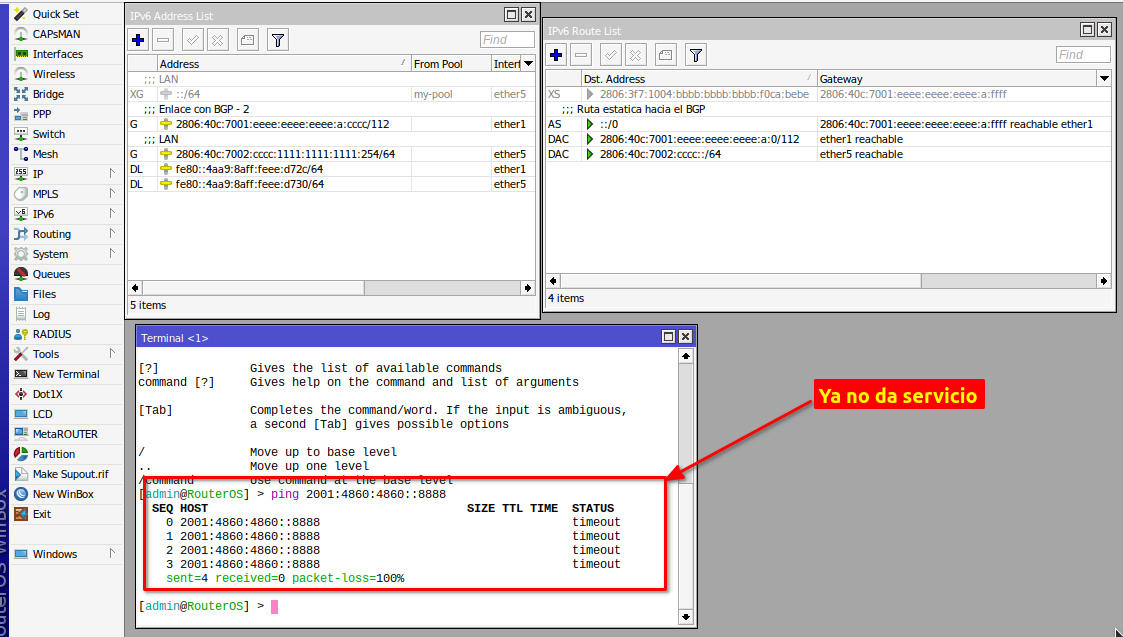Open Quick Set from the sidebar
This screenshot has height=637, width=1123.
point(55,14)
